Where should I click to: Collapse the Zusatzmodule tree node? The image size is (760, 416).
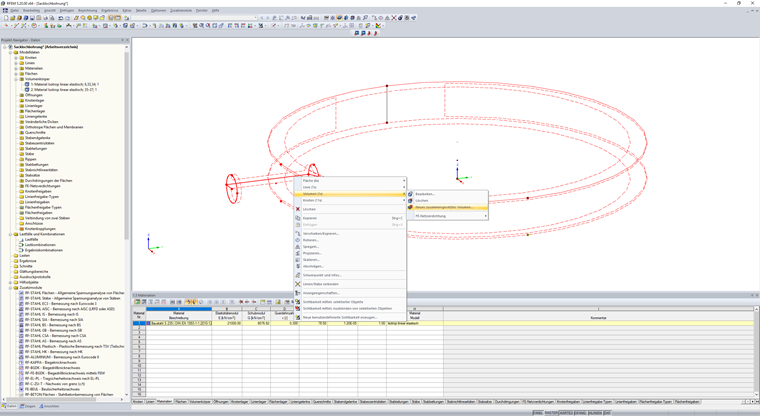(x=10, y=288)
